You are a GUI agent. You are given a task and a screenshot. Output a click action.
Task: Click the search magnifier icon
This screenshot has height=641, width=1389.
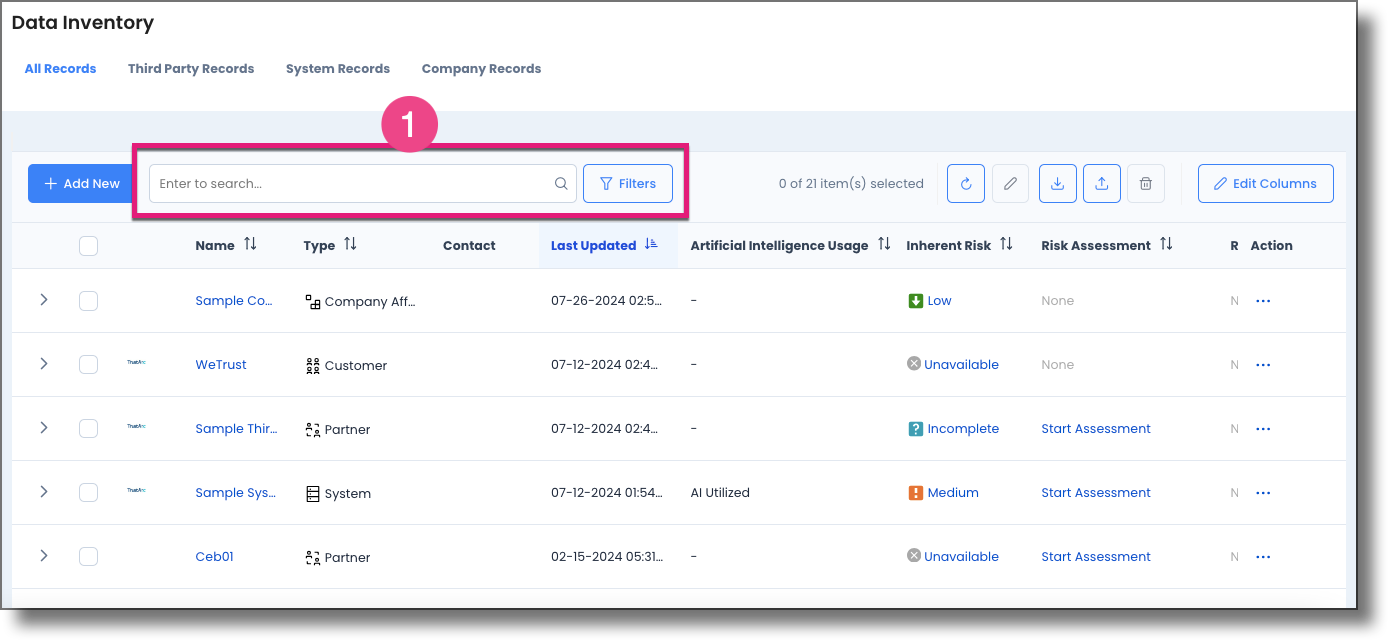(560, 183)
